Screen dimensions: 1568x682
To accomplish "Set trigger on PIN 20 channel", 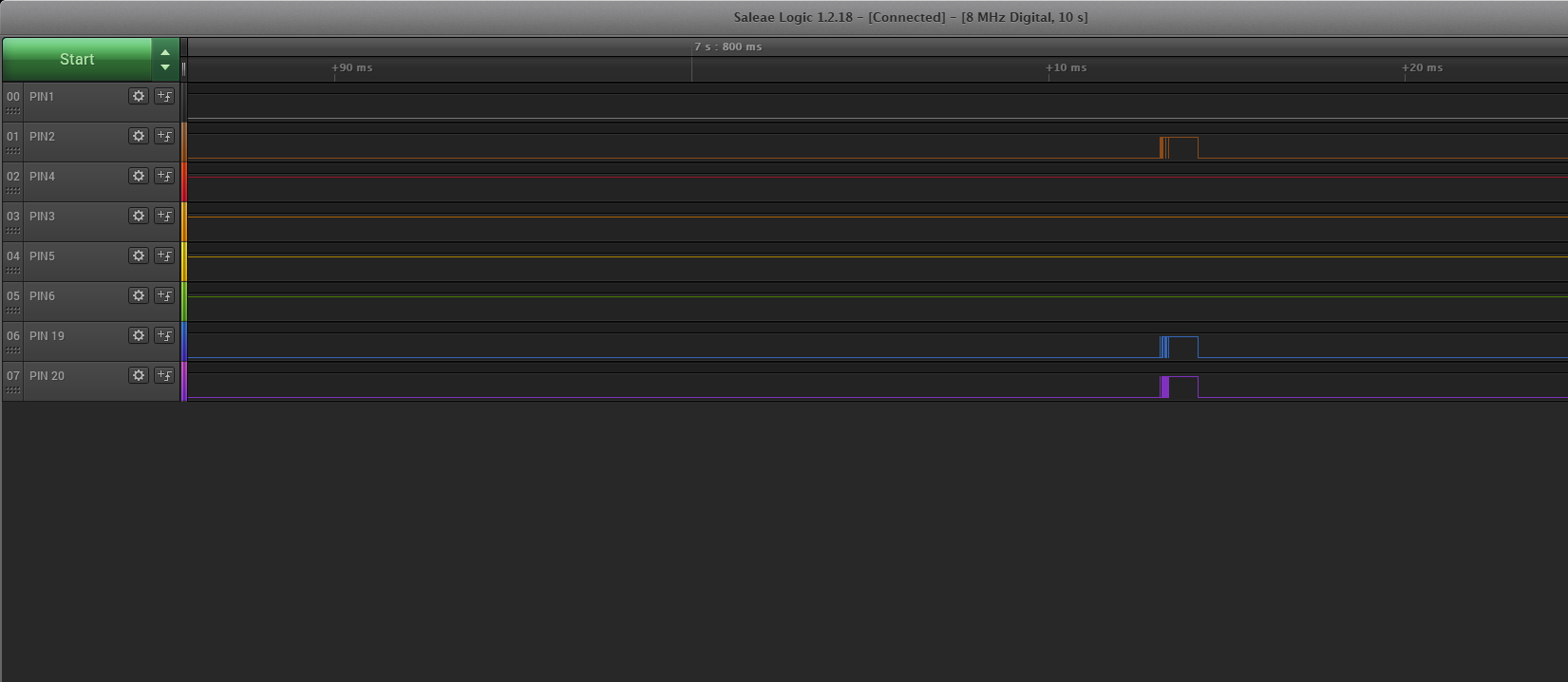I will point(164,375).
